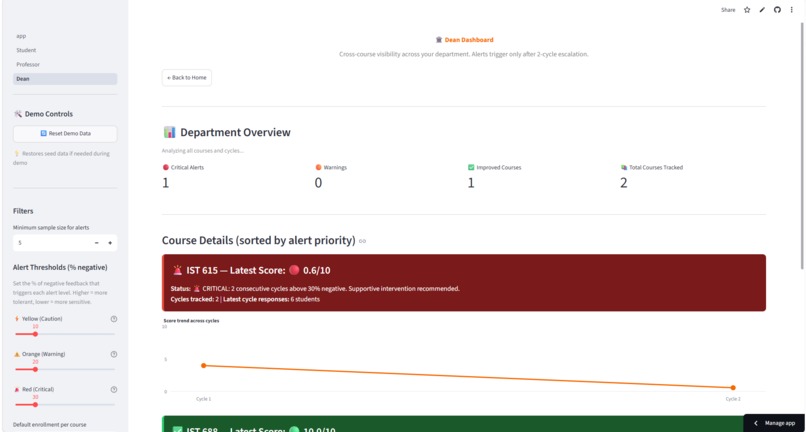Open the three-dot app menu
This screenshot has height=432, width=806.
(x=792, y=10)
